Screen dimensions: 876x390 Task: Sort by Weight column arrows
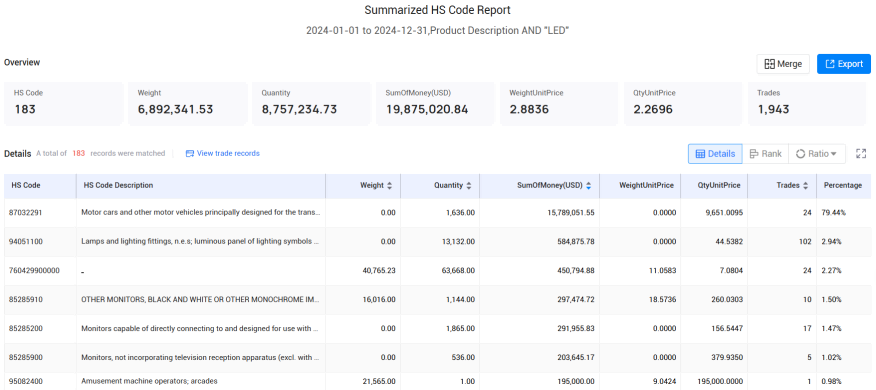pyautogui.click(x=389, y=186)
